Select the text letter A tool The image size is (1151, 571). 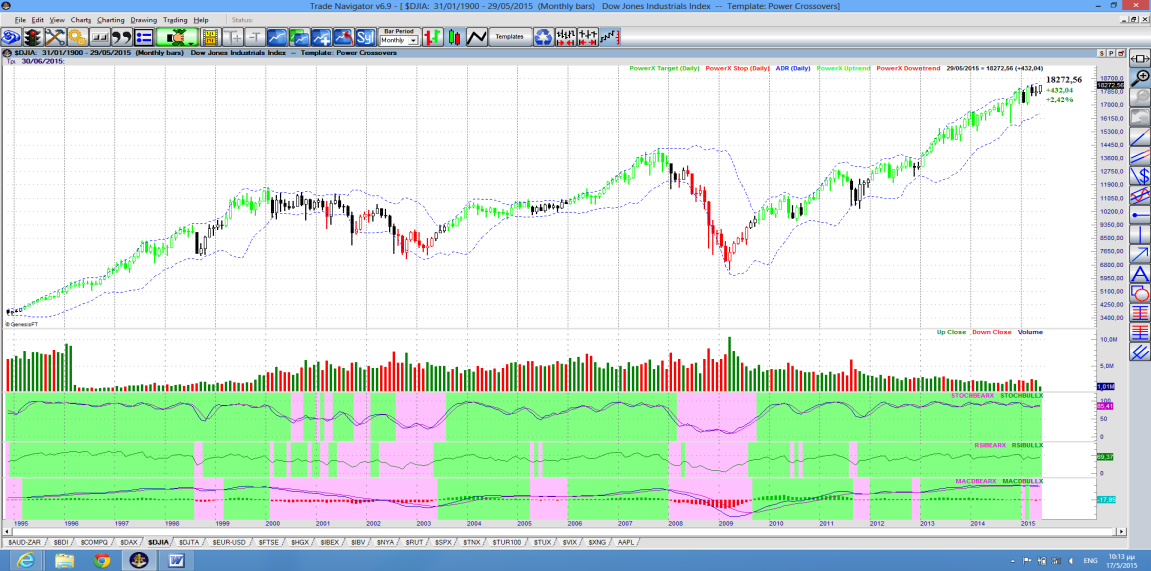pos(1140,274)
